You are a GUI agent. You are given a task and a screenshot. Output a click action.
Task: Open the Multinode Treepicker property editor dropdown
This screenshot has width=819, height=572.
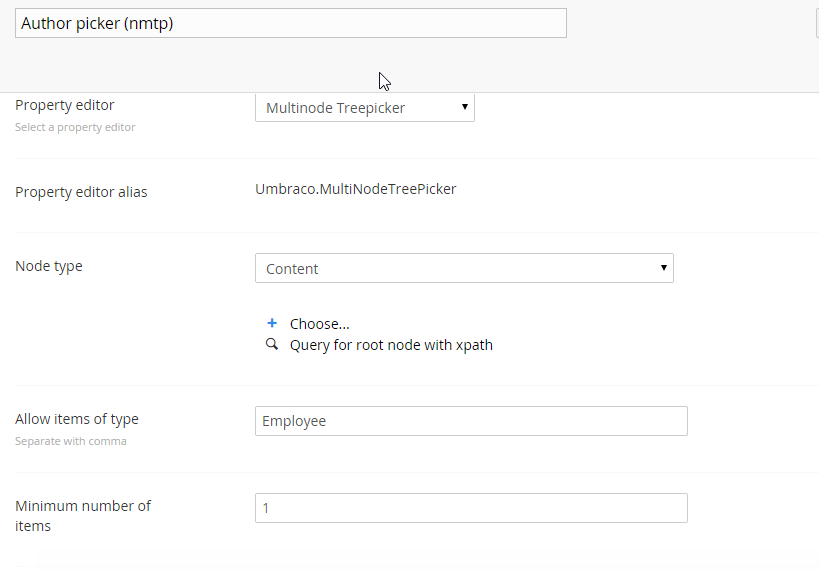(365, 108)
